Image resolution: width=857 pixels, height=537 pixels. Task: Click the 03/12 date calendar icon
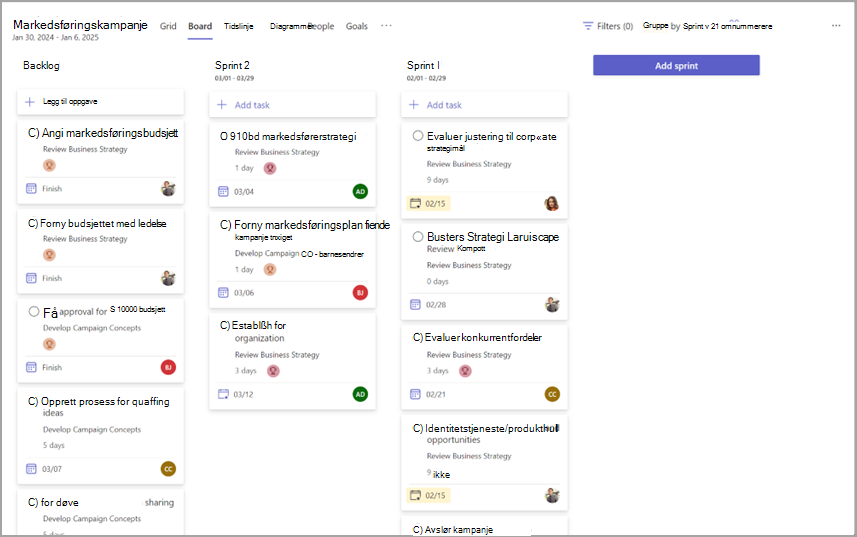(x=224, y=394)
